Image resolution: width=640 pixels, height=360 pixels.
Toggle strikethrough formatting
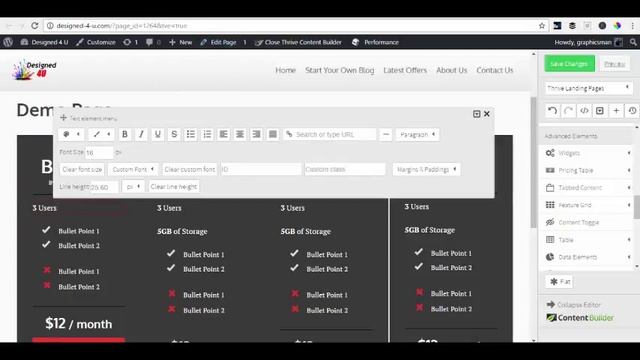point(174,134)
